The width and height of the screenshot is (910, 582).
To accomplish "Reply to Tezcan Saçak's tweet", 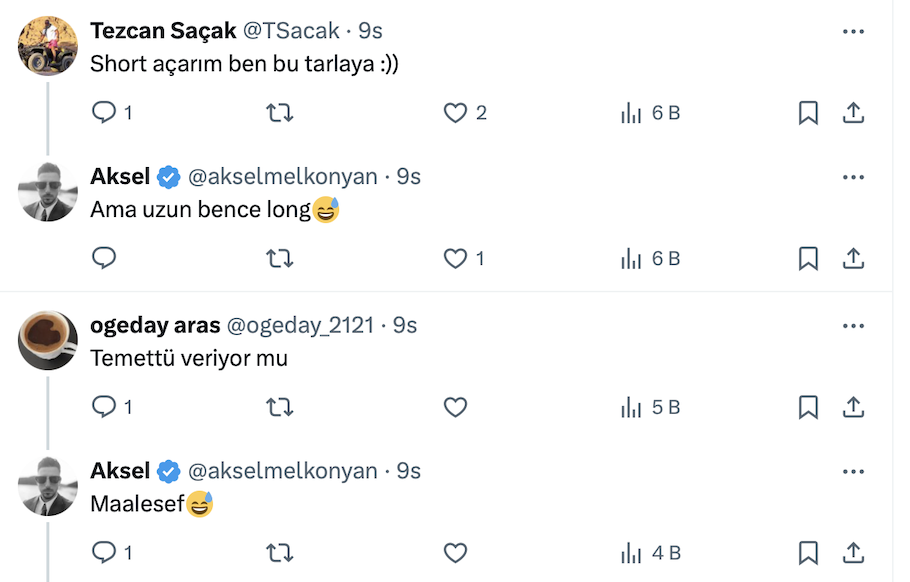I will (105, 113).
